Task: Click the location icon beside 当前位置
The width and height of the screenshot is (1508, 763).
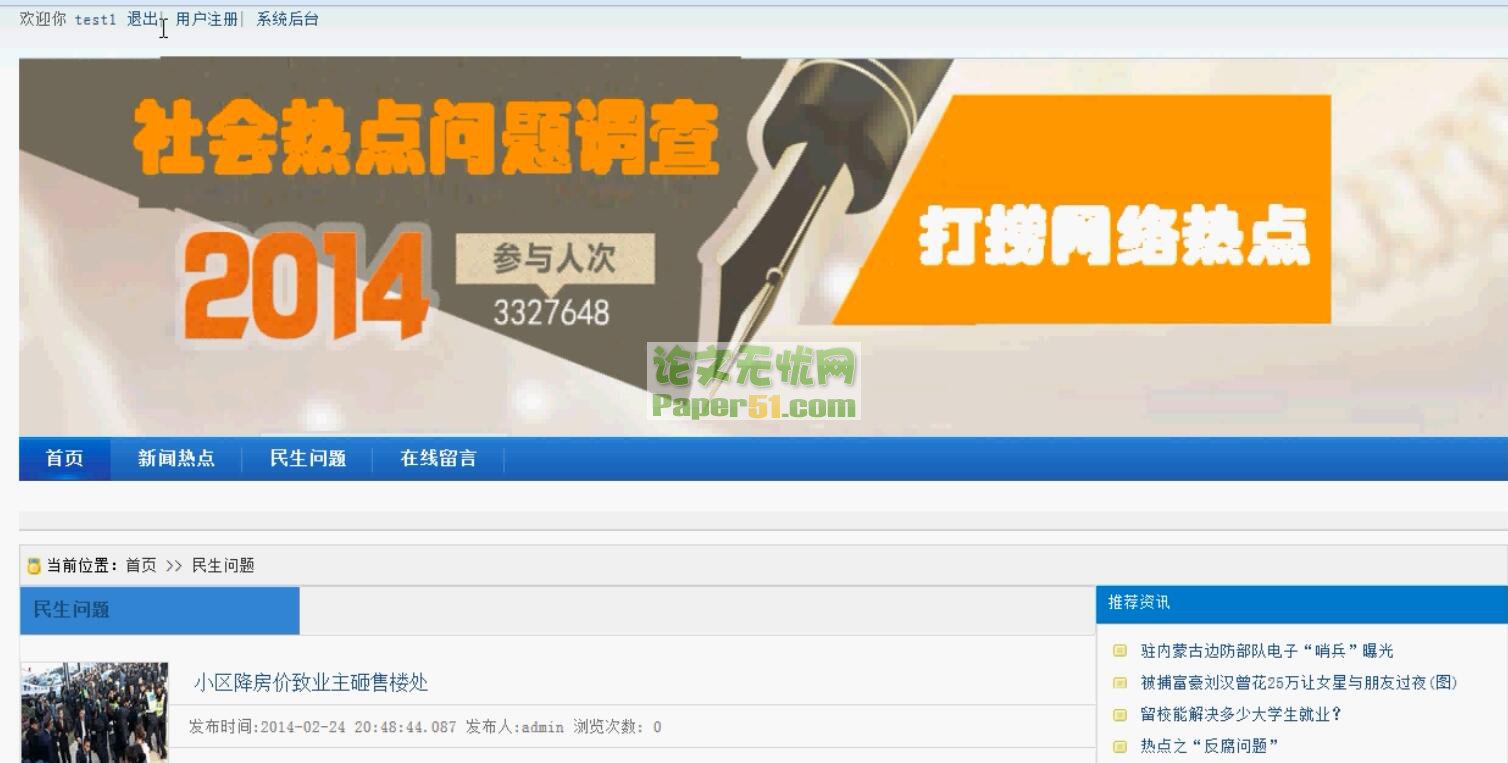Action: [34, 566]
